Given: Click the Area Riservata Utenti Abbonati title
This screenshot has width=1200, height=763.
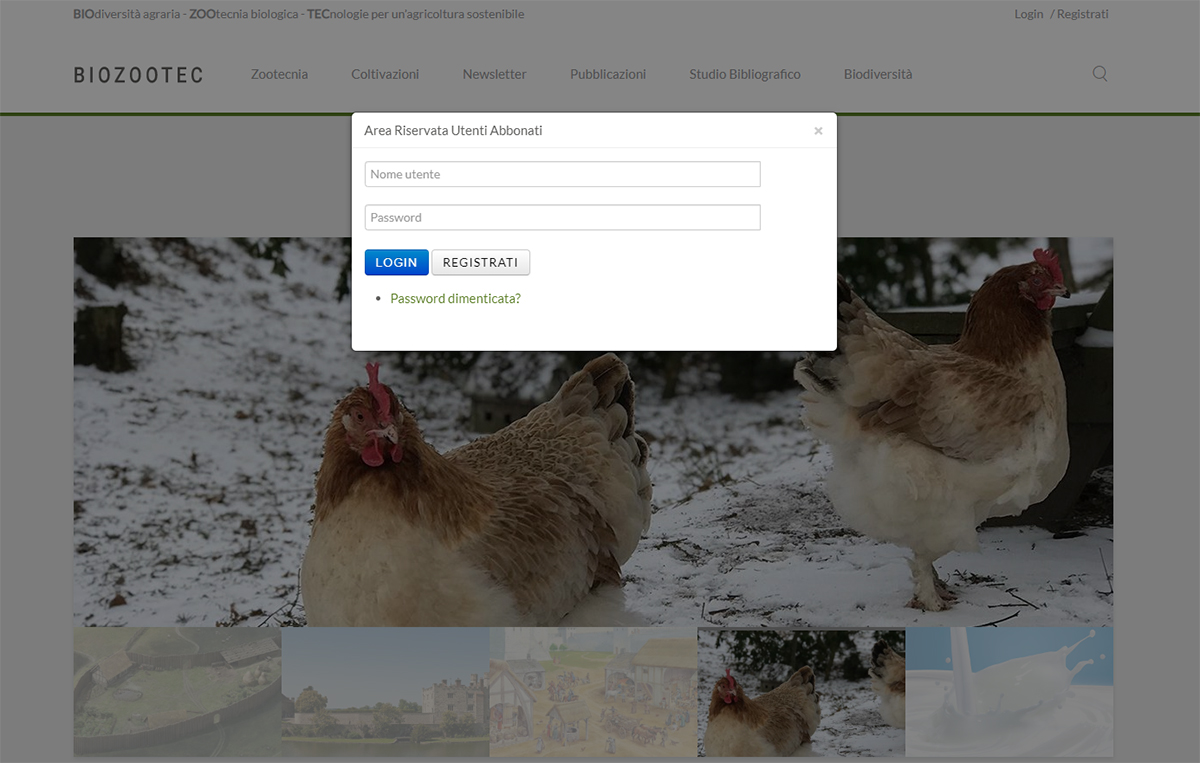Looking at the screenshot, I should pos(453,130).
